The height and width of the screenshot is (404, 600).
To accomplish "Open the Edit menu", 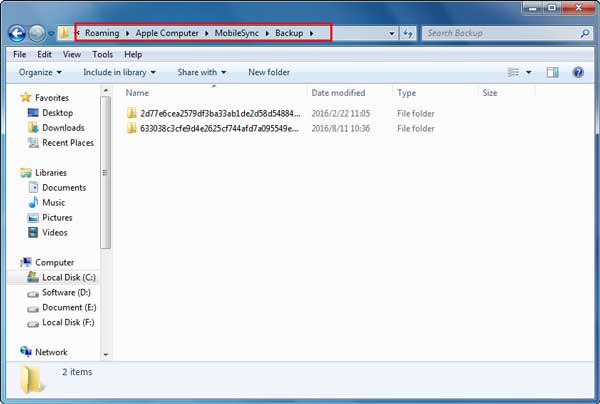I will coord(44,54).
